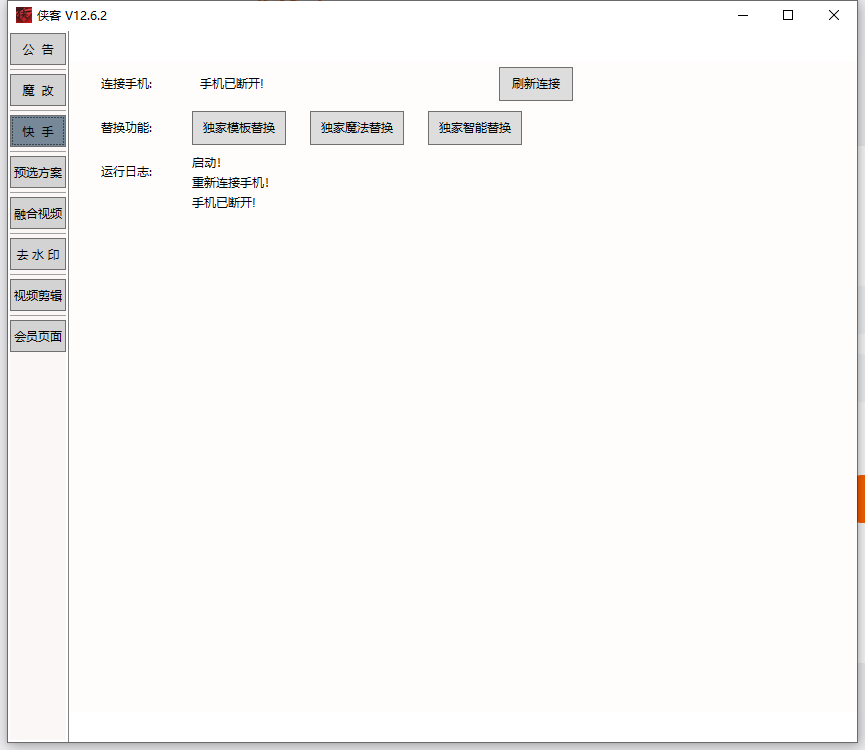Switch to the 视频剪辑 tab
This screenshot has height=750, width=865.
(x=38, y=295)
